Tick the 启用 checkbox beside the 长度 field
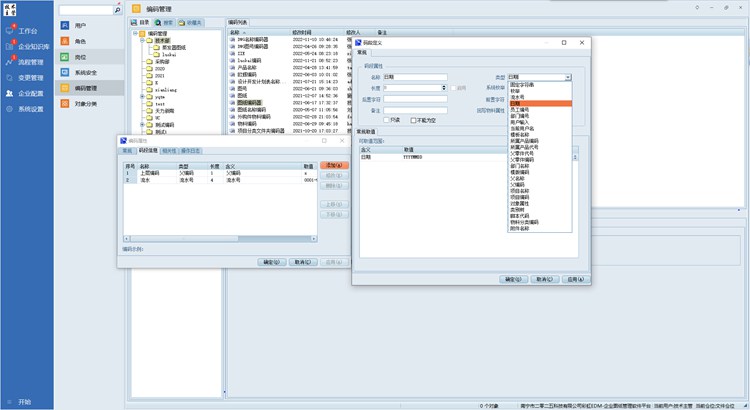Image resolution: width=750 pixels, height=410 pixels. point(454,87)
